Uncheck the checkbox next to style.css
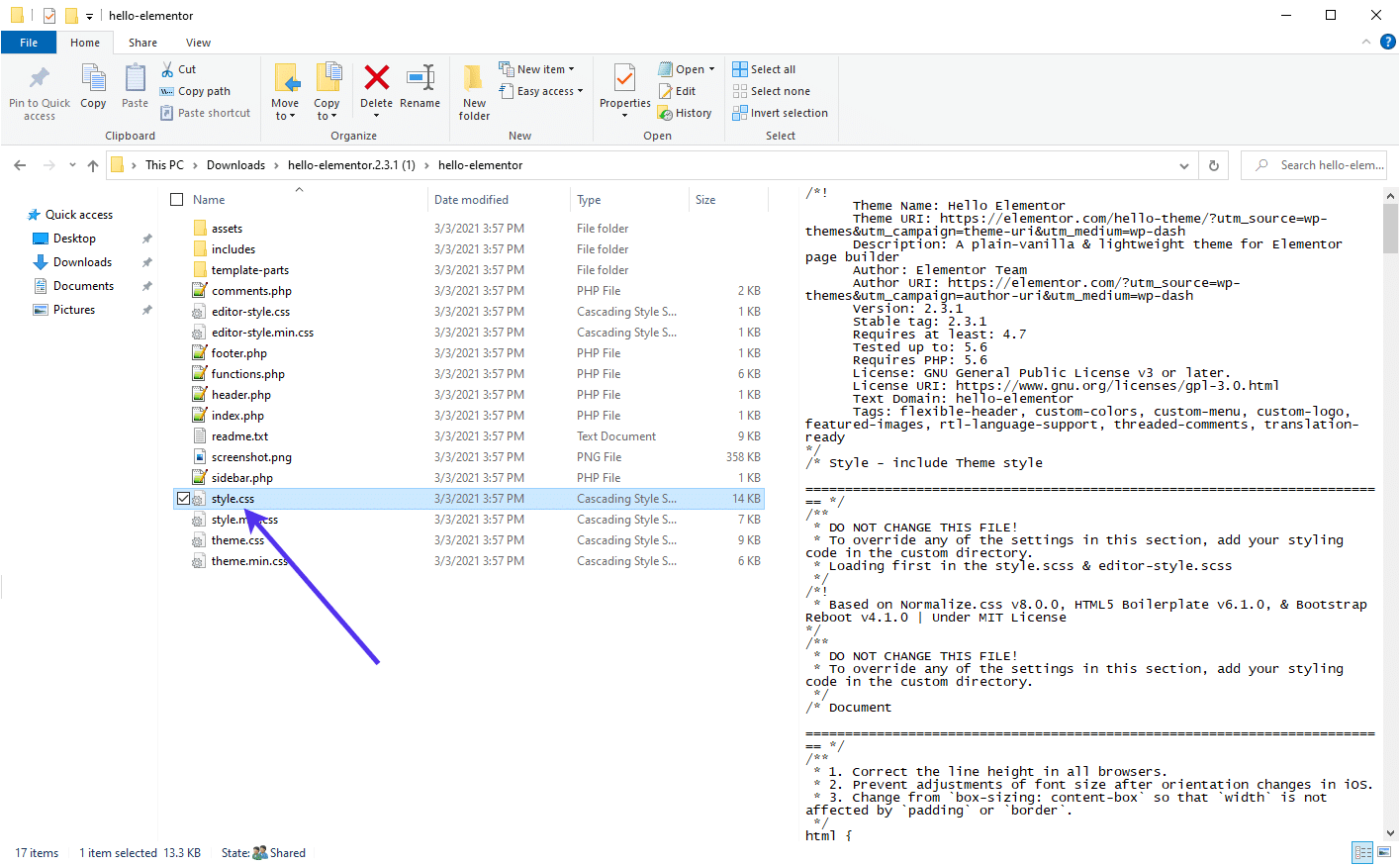1400x865 pixels. [x=183, y=498]
